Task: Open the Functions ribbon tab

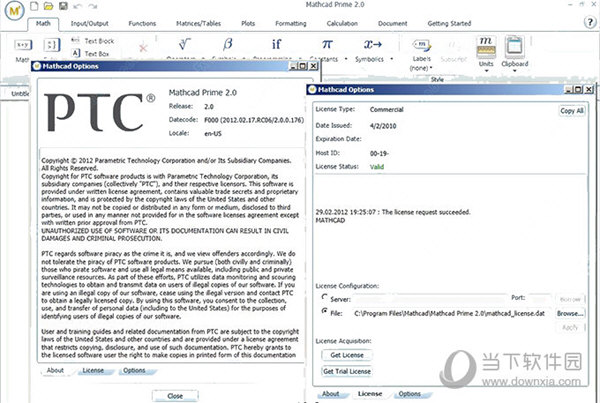Action: point(142,23)
